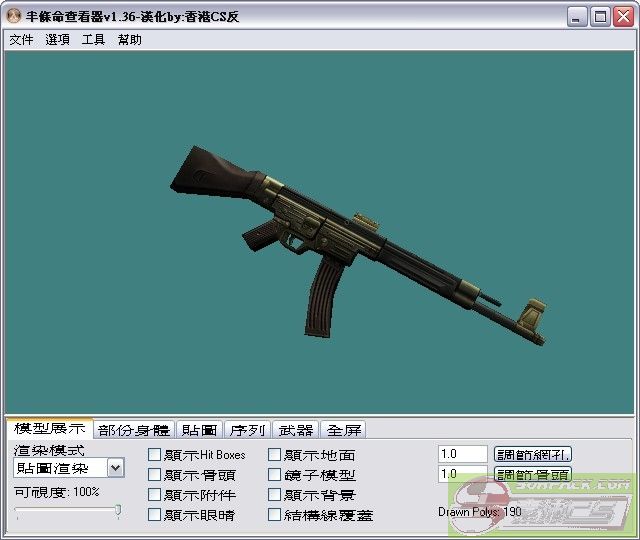640x540 pixels.
Task: Enable the 顯示地面 checkbox
Action: pos(275,455)
